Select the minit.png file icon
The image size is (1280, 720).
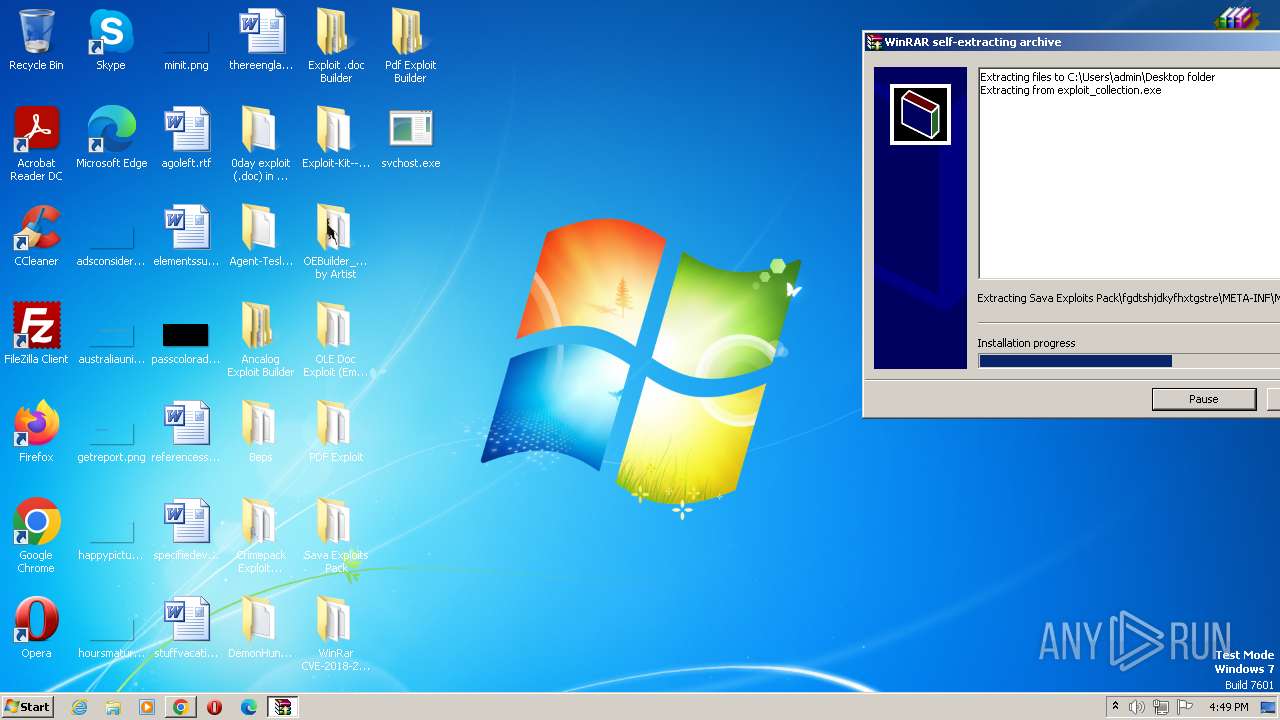tap(186, 40)
